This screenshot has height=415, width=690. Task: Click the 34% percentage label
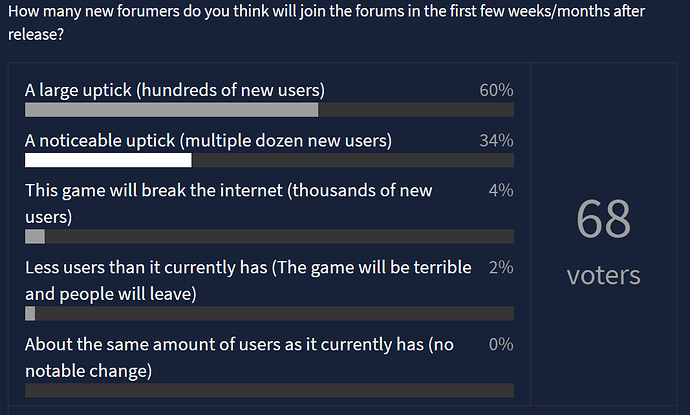pyautogui.click(x=496, y=141)
